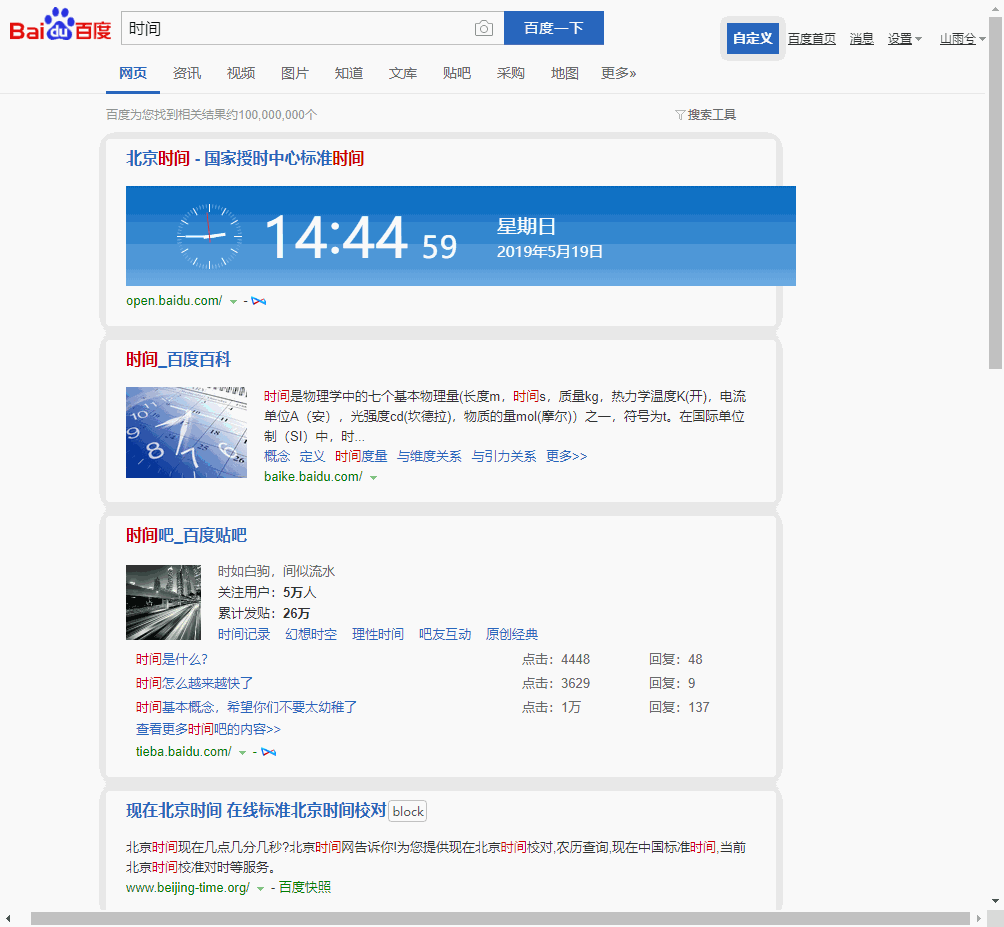The width and height of the screenshot is (1004, 927).
Task: Click the bow-tie icon next to open.baidu.com
Action: click(x=259, y=301)
